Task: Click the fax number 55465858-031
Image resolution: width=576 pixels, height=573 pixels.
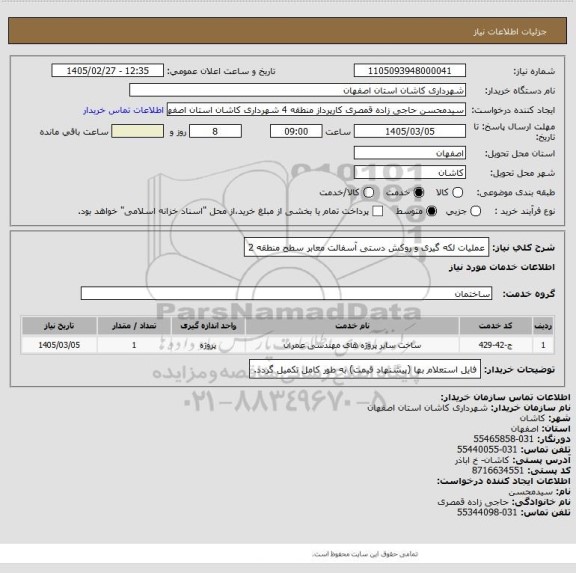Action: [503, 439]
